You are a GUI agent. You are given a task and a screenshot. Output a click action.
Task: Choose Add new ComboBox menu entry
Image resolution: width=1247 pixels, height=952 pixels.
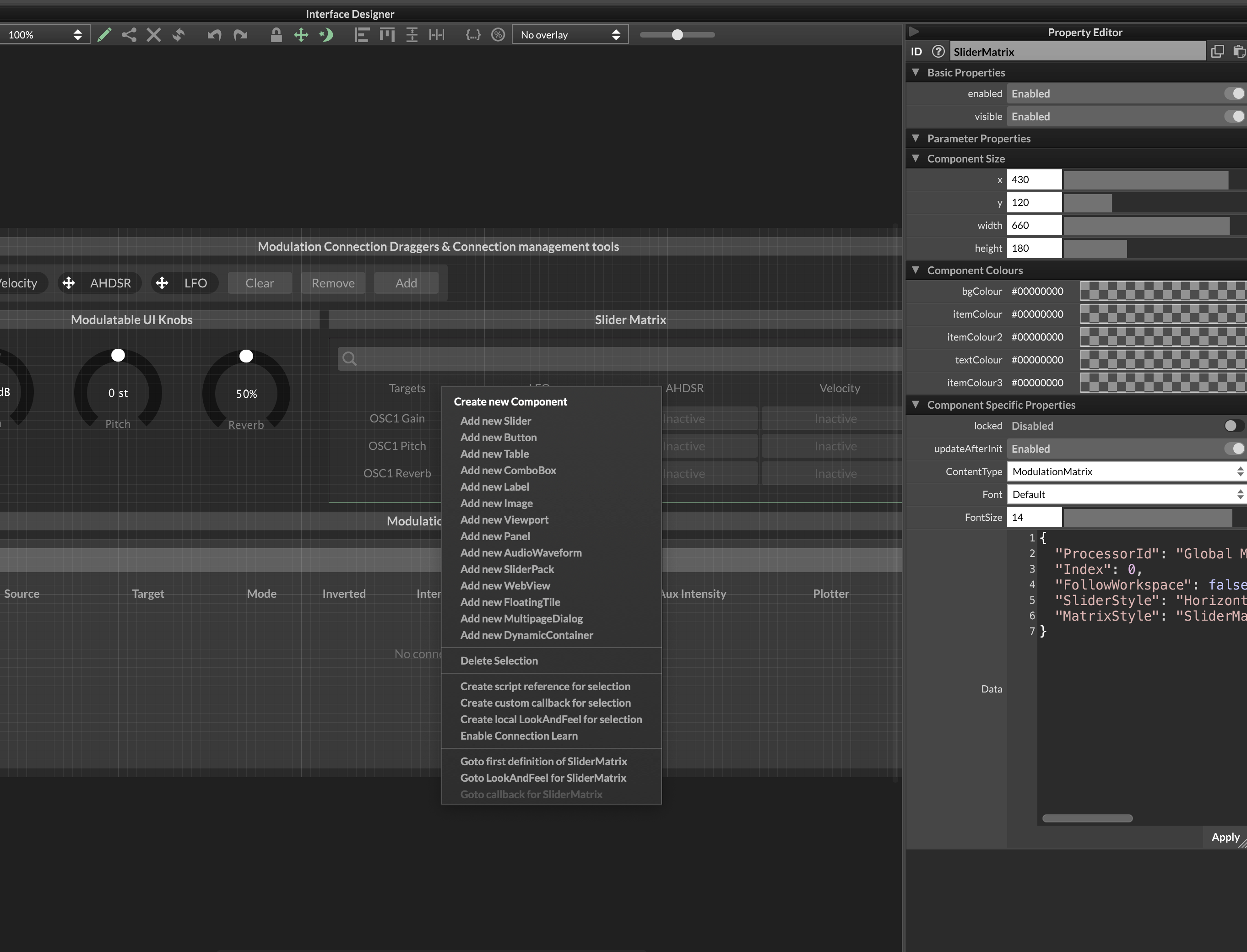[552, 471]
